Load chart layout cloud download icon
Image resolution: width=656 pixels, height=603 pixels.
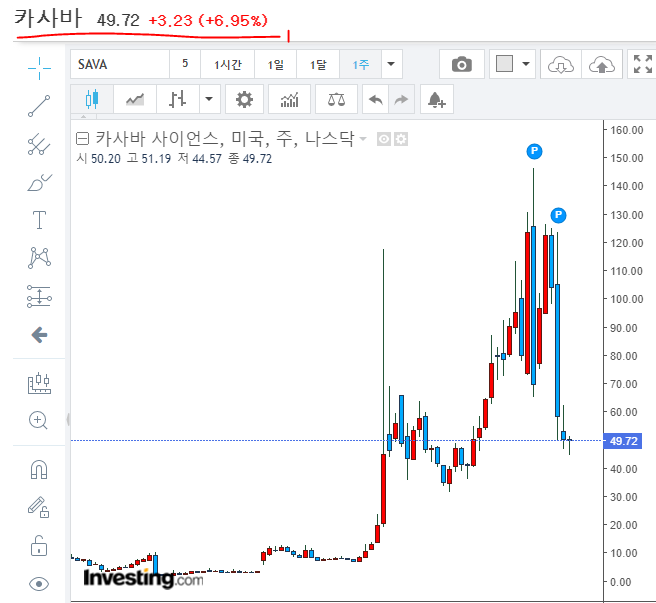pos(561,64)
